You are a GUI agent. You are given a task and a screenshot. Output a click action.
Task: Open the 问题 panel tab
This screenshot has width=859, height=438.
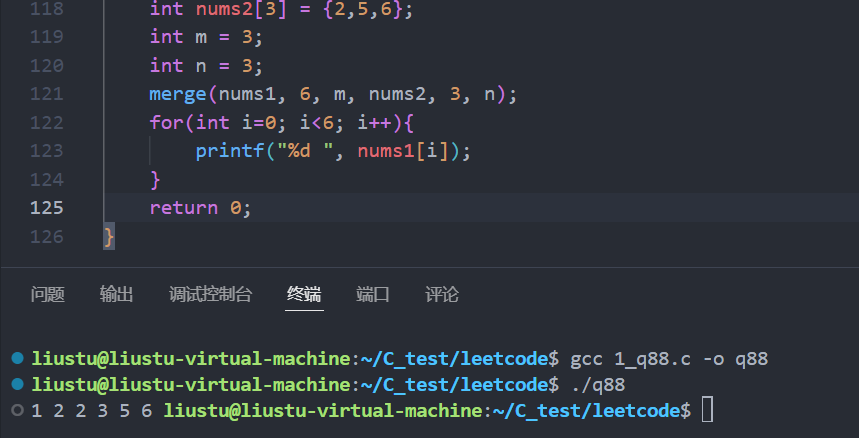47,294
